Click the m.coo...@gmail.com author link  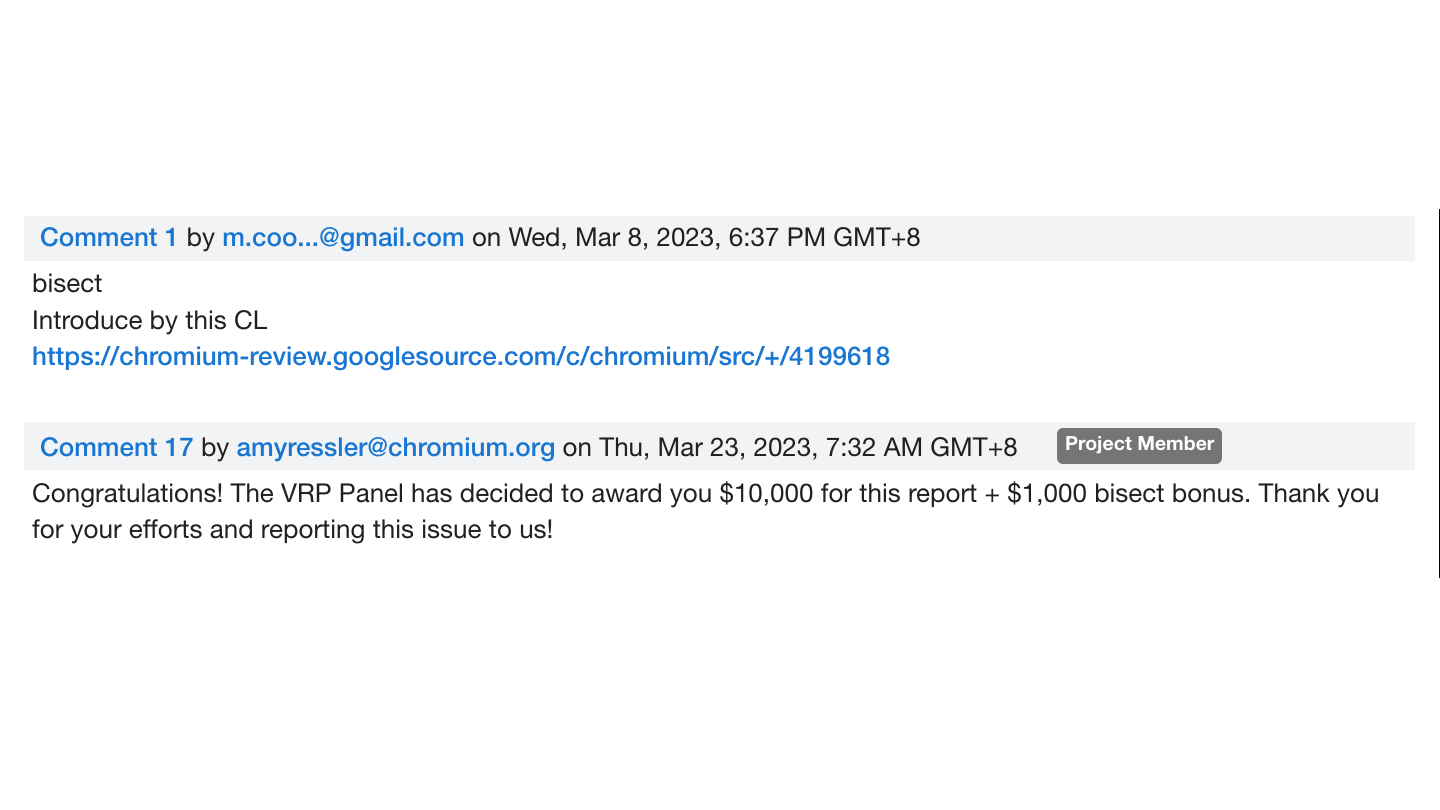[342, 238]
